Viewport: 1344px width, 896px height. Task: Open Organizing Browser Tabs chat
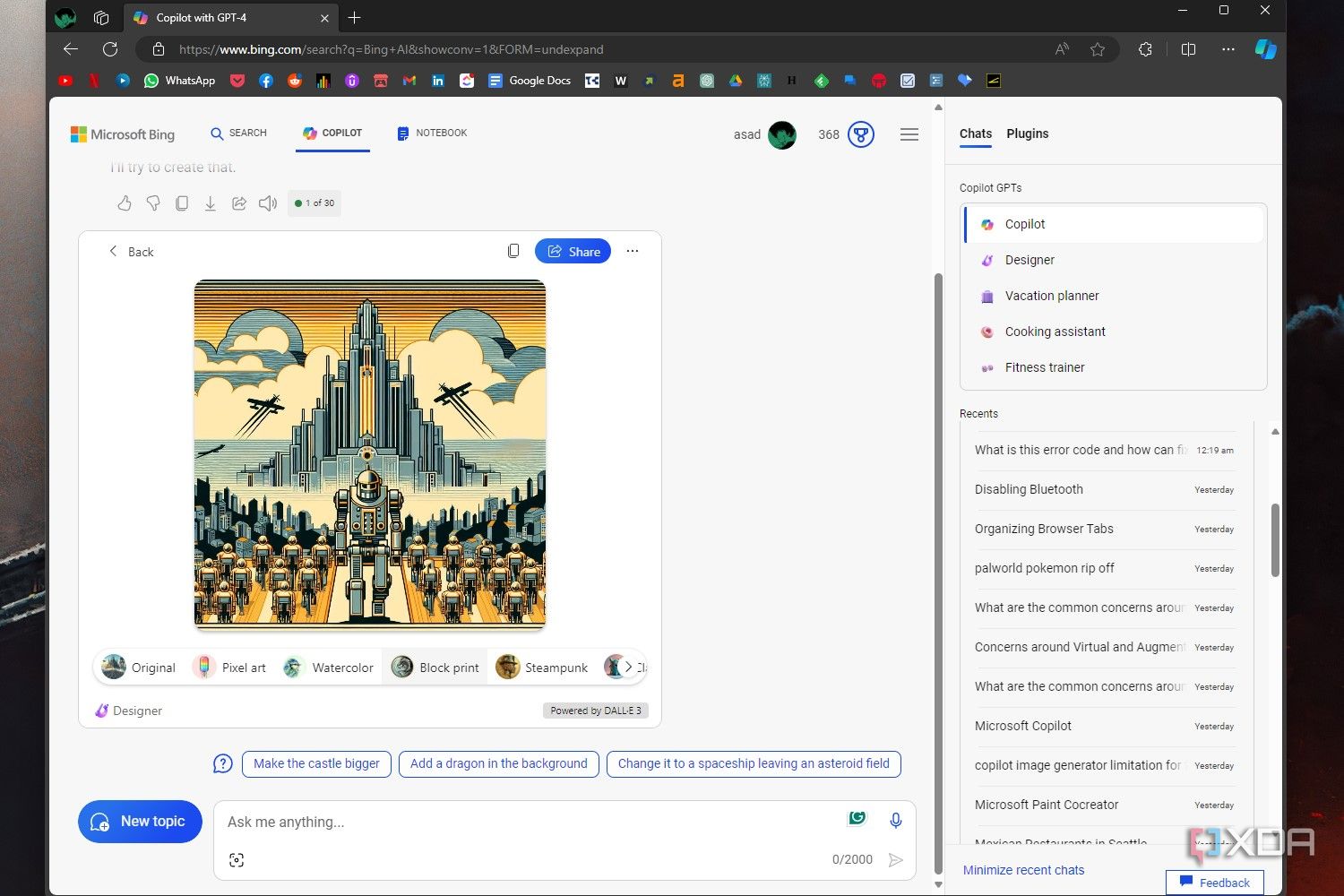(x=1105, y=529)
